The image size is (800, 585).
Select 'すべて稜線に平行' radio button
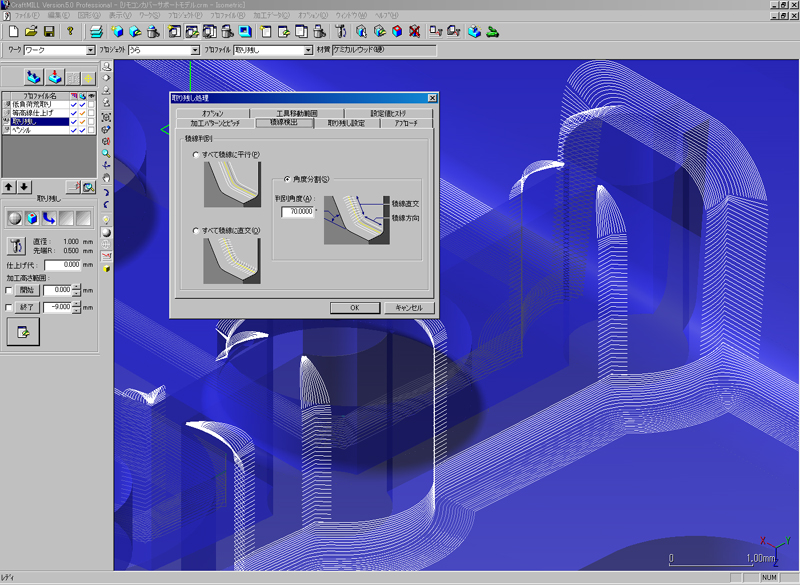pyautogui.click(x=196, y=155)
